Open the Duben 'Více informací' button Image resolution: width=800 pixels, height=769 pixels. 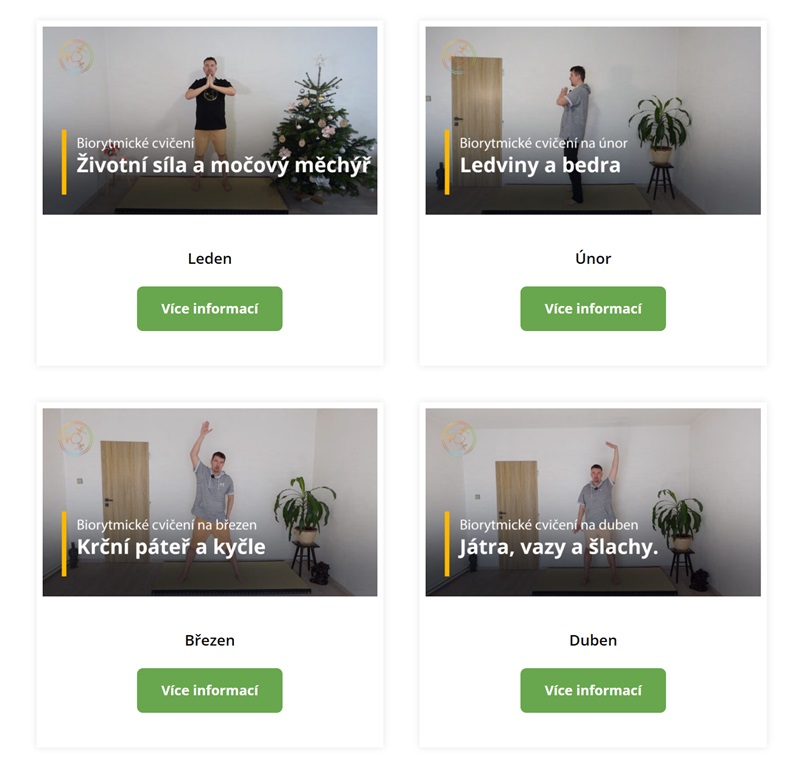593,690
